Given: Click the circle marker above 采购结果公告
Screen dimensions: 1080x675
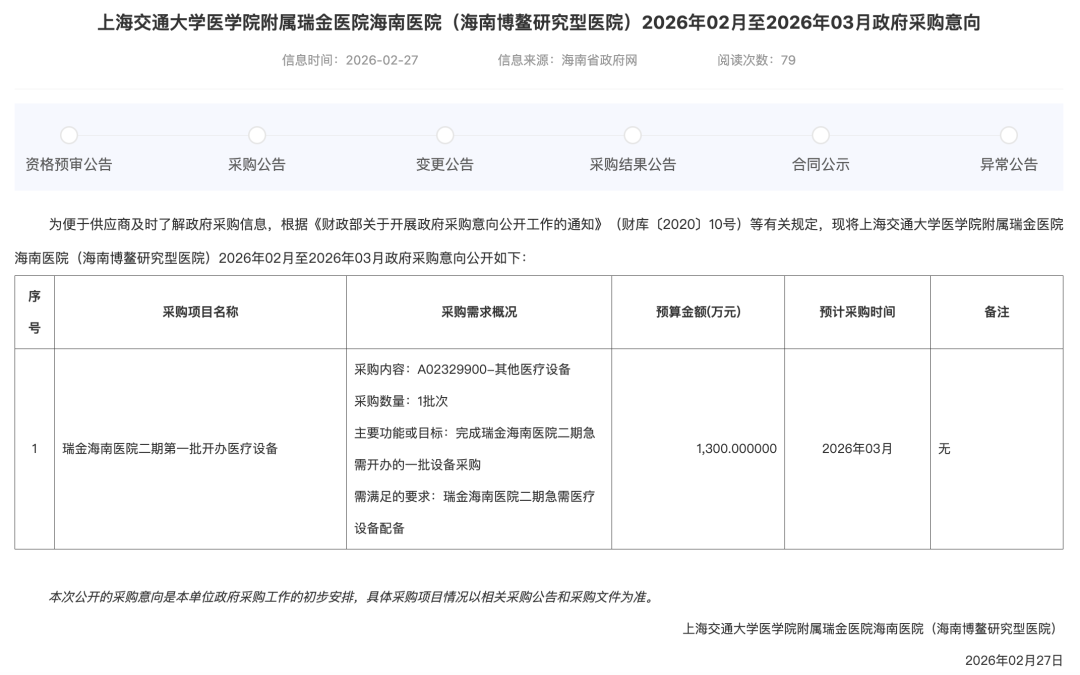Looking at the screenshot, I should (x=632, y=135).
